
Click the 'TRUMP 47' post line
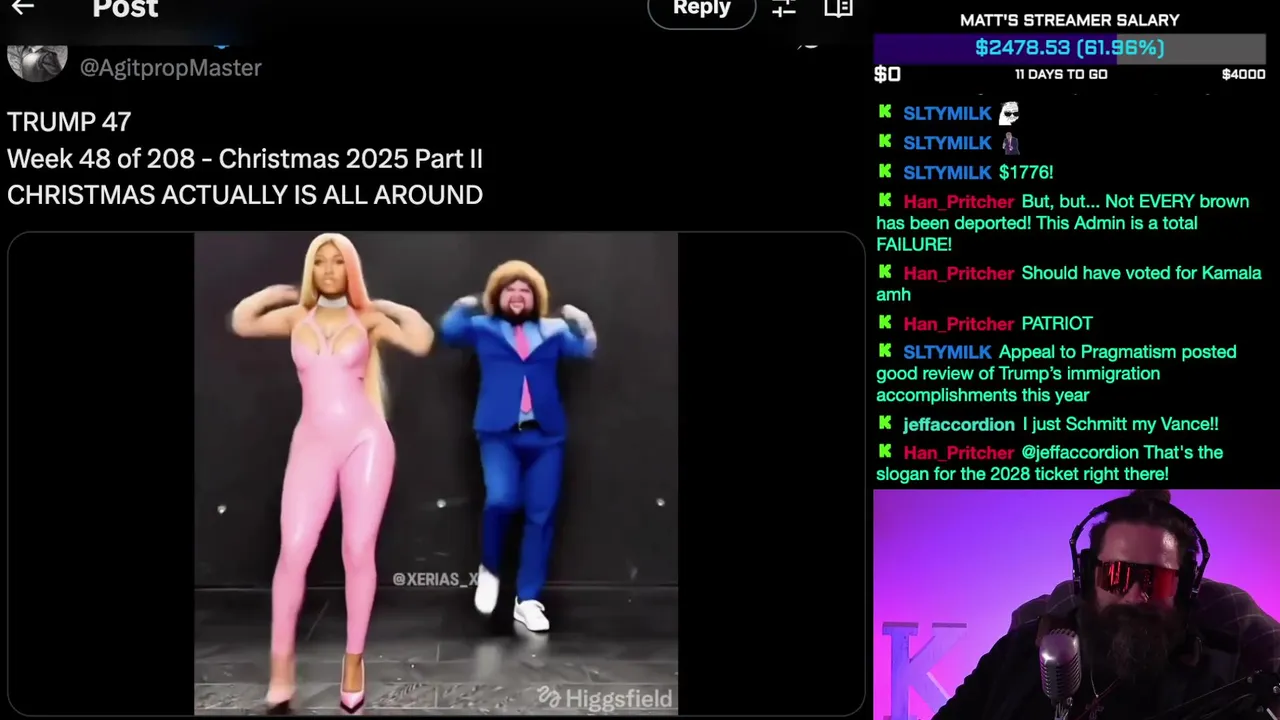click(69, 122)
